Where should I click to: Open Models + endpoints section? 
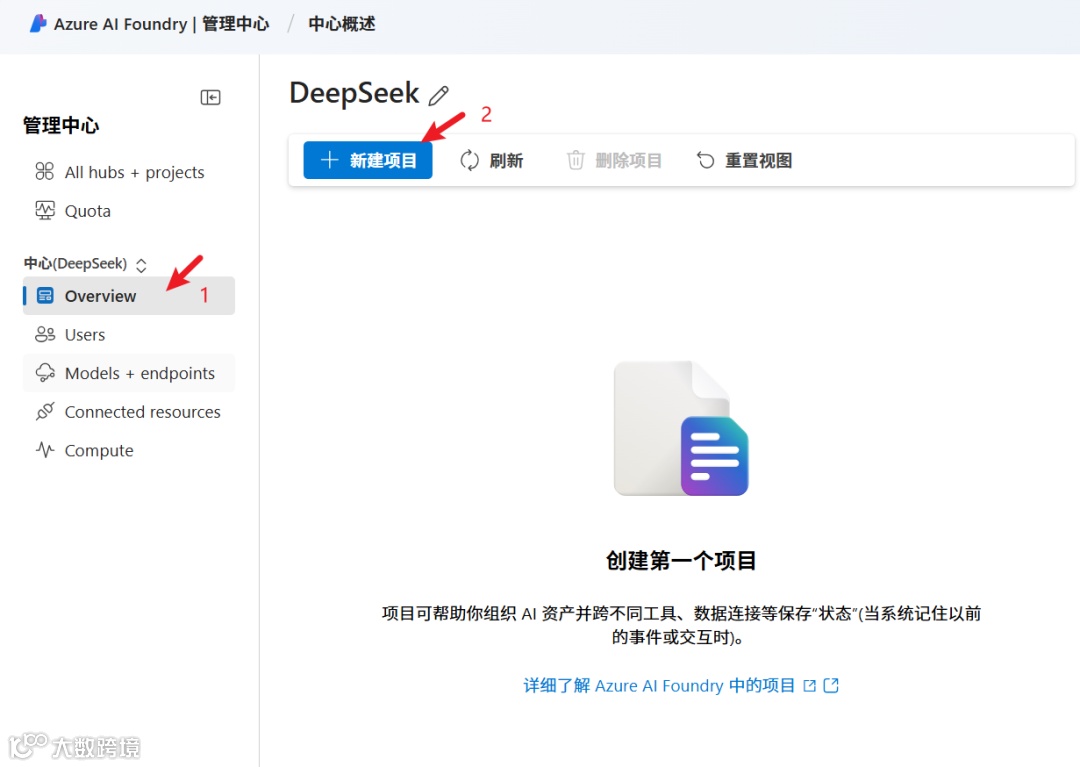click(x=129, y=373)
